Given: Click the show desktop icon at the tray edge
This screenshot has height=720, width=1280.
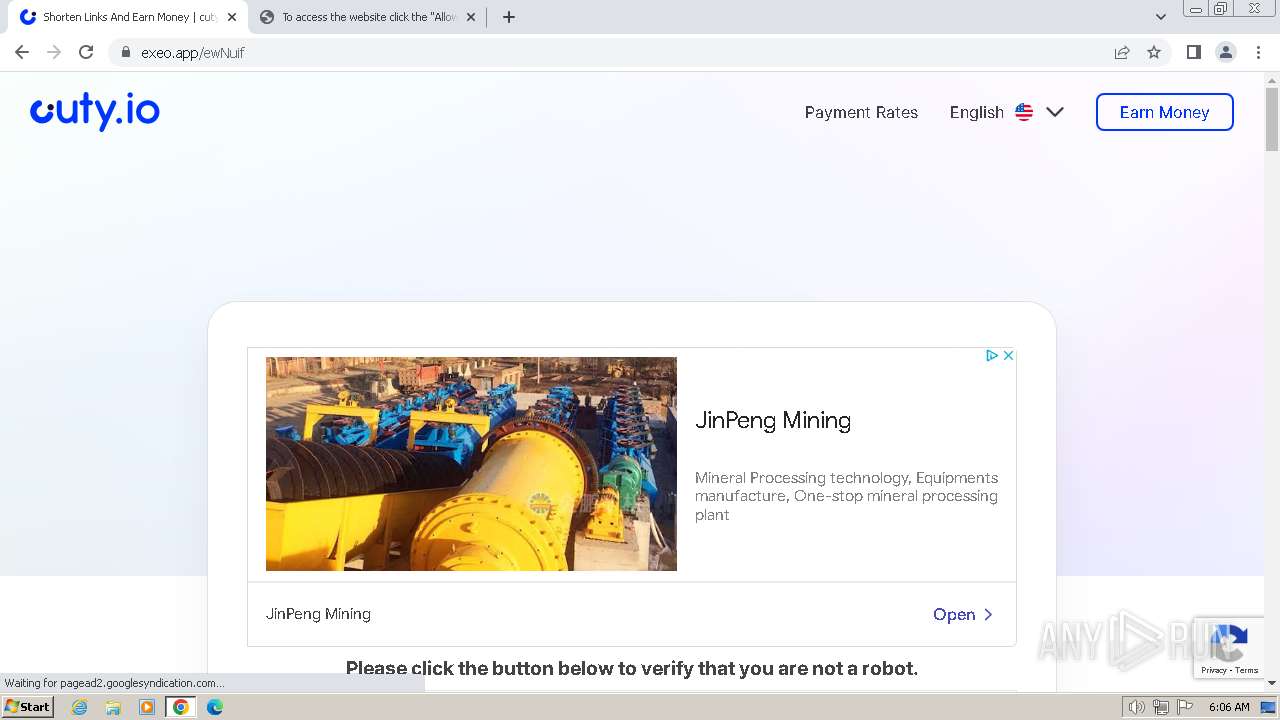Looking at the screenshot, I should click(x=1269, y=707).
